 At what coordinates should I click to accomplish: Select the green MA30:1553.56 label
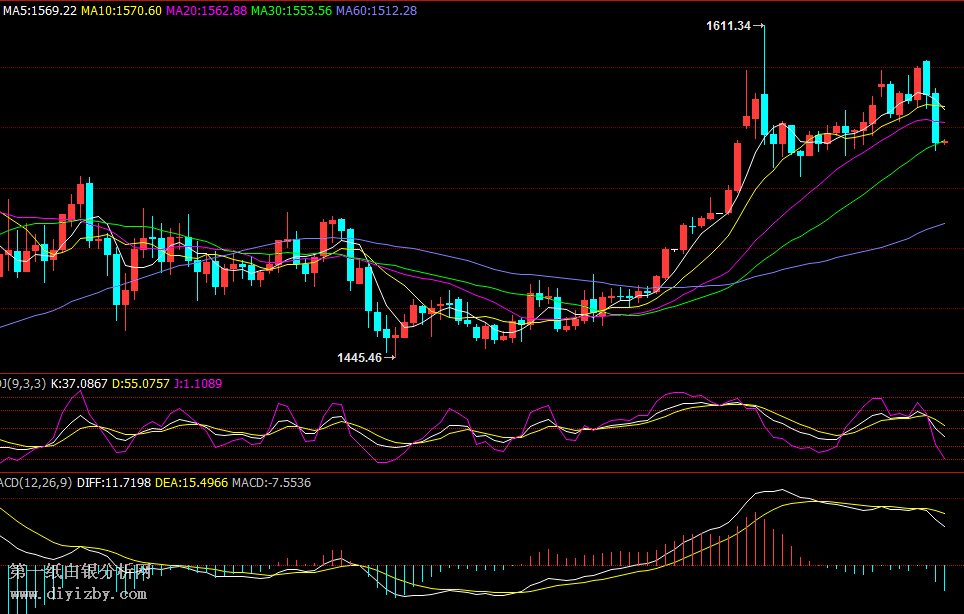coord(291,10)
